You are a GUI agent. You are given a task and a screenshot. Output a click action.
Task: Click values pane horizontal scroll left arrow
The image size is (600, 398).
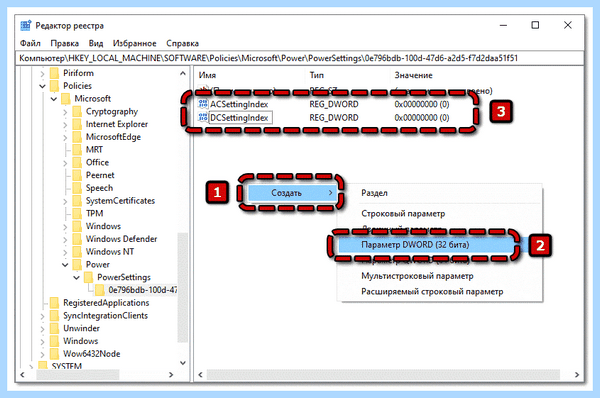[201, 375]
